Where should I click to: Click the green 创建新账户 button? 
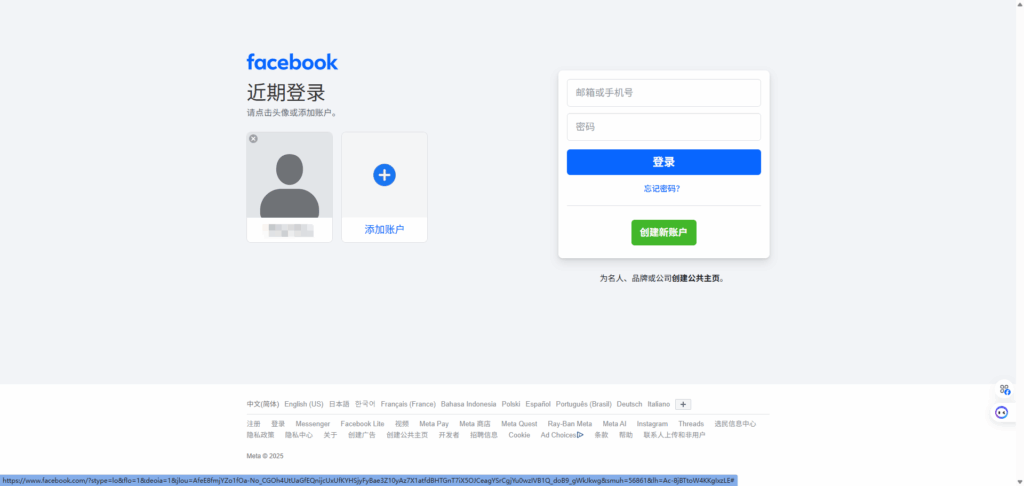point(664,233)
